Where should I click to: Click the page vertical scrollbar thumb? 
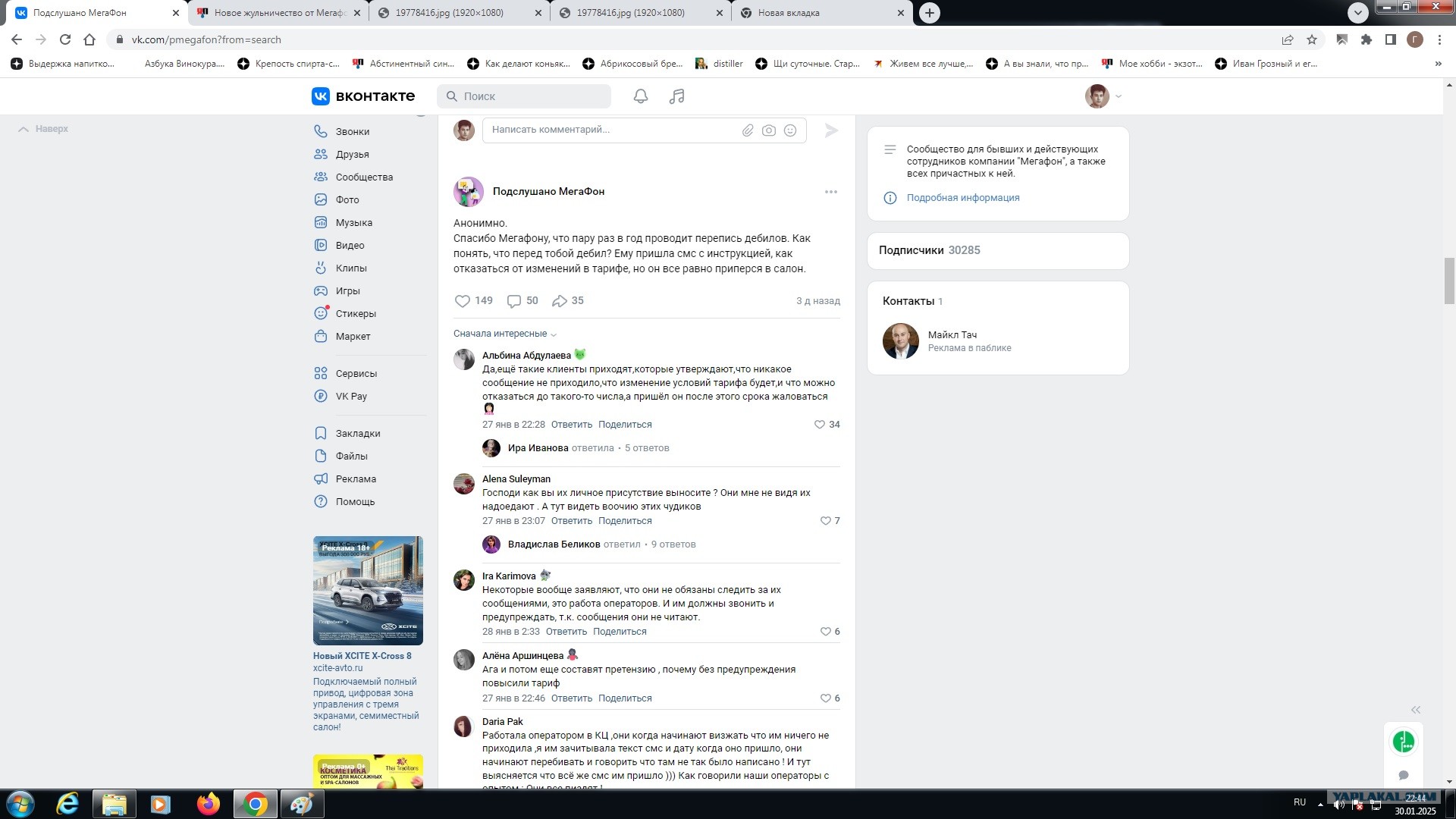[x=1450, y=281]
